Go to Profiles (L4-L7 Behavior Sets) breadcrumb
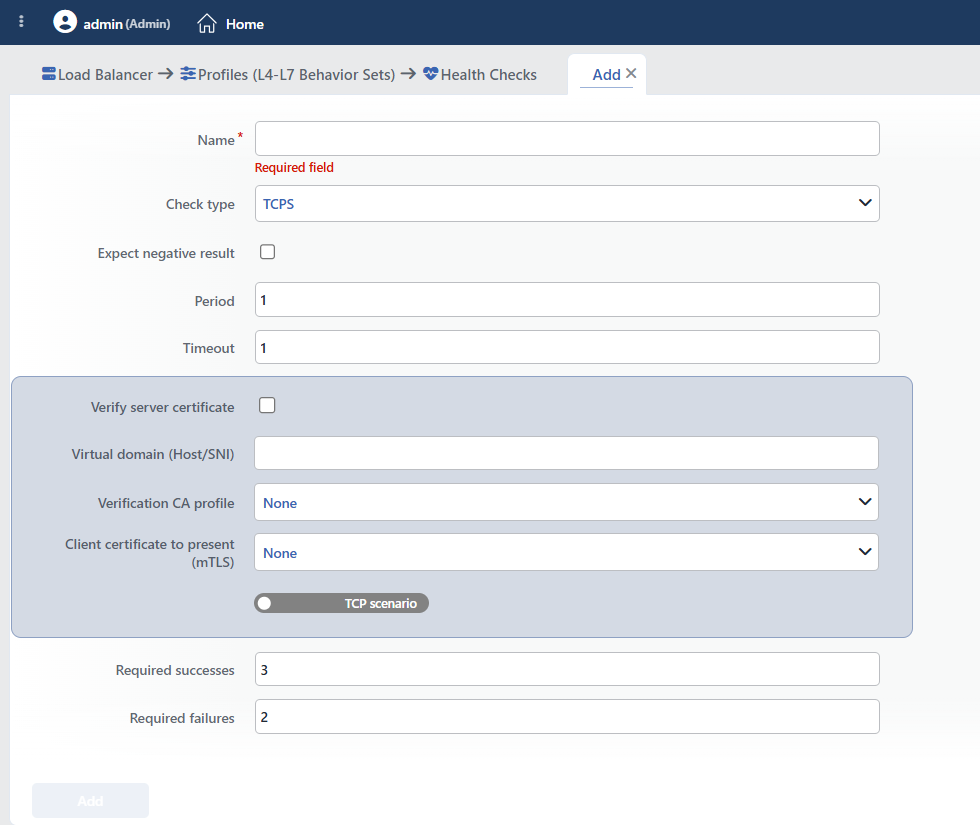The width and height of the screenshot is (980, 825). tap(296, 74)
